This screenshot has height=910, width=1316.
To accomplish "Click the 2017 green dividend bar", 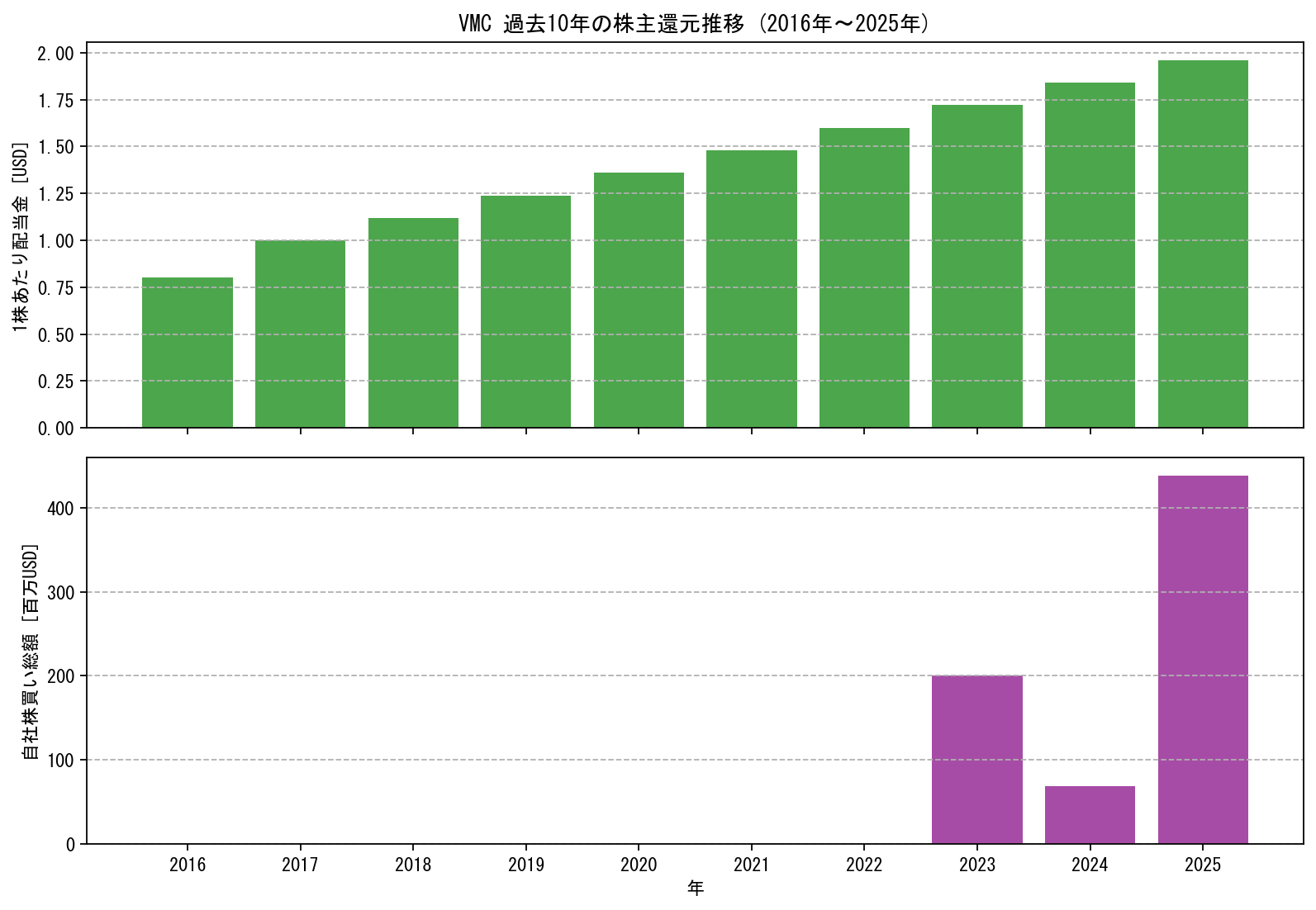I will (300, 334).
